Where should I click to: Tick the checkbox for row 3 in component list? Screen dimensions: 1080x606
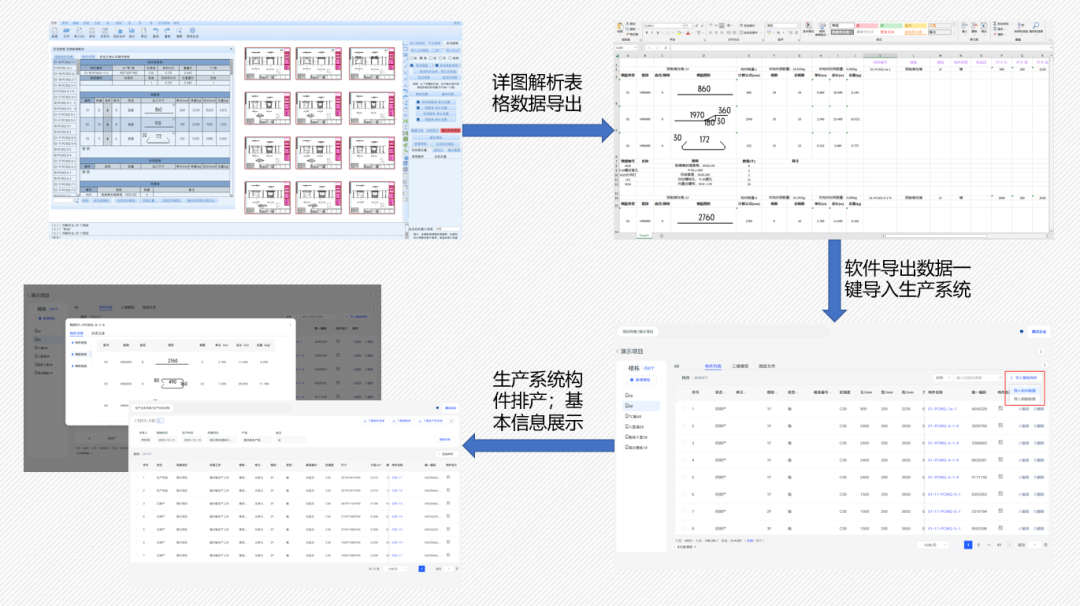coord(684,443)
